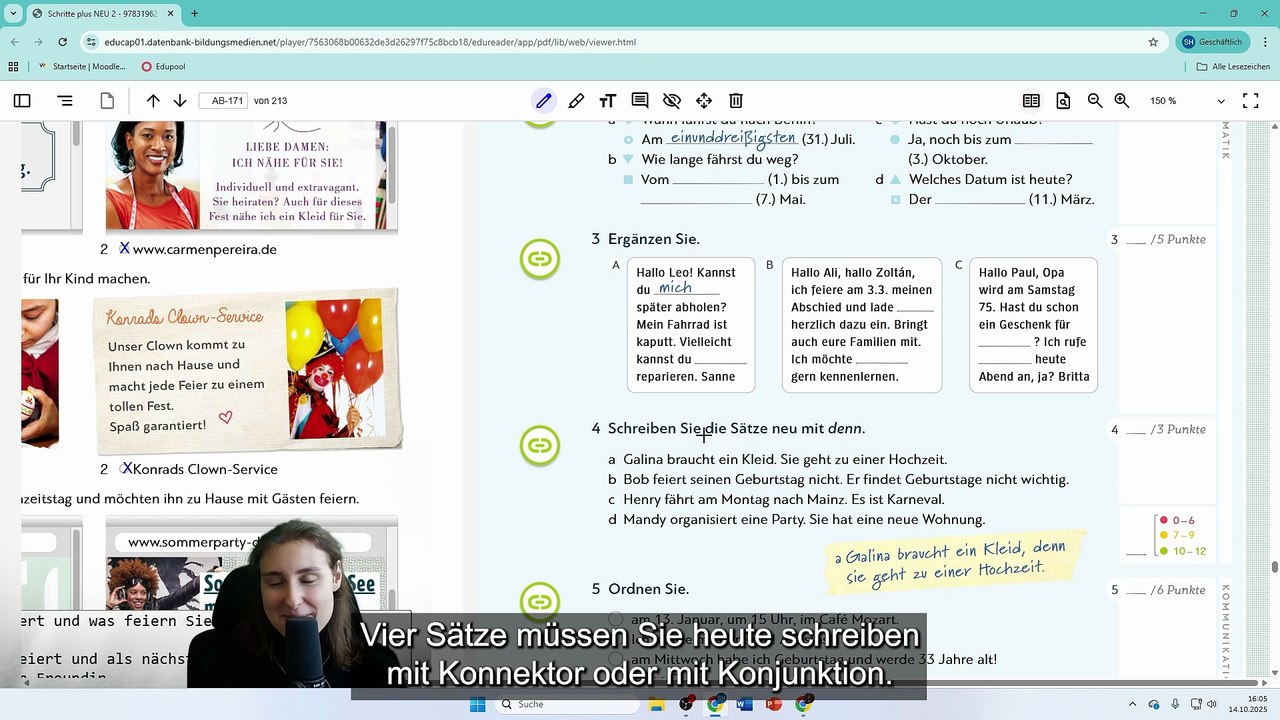Open the link icon beside exercise 3
Image resolution: width=1280 pixels, height=720 pixels.
[x=540, y=260]
